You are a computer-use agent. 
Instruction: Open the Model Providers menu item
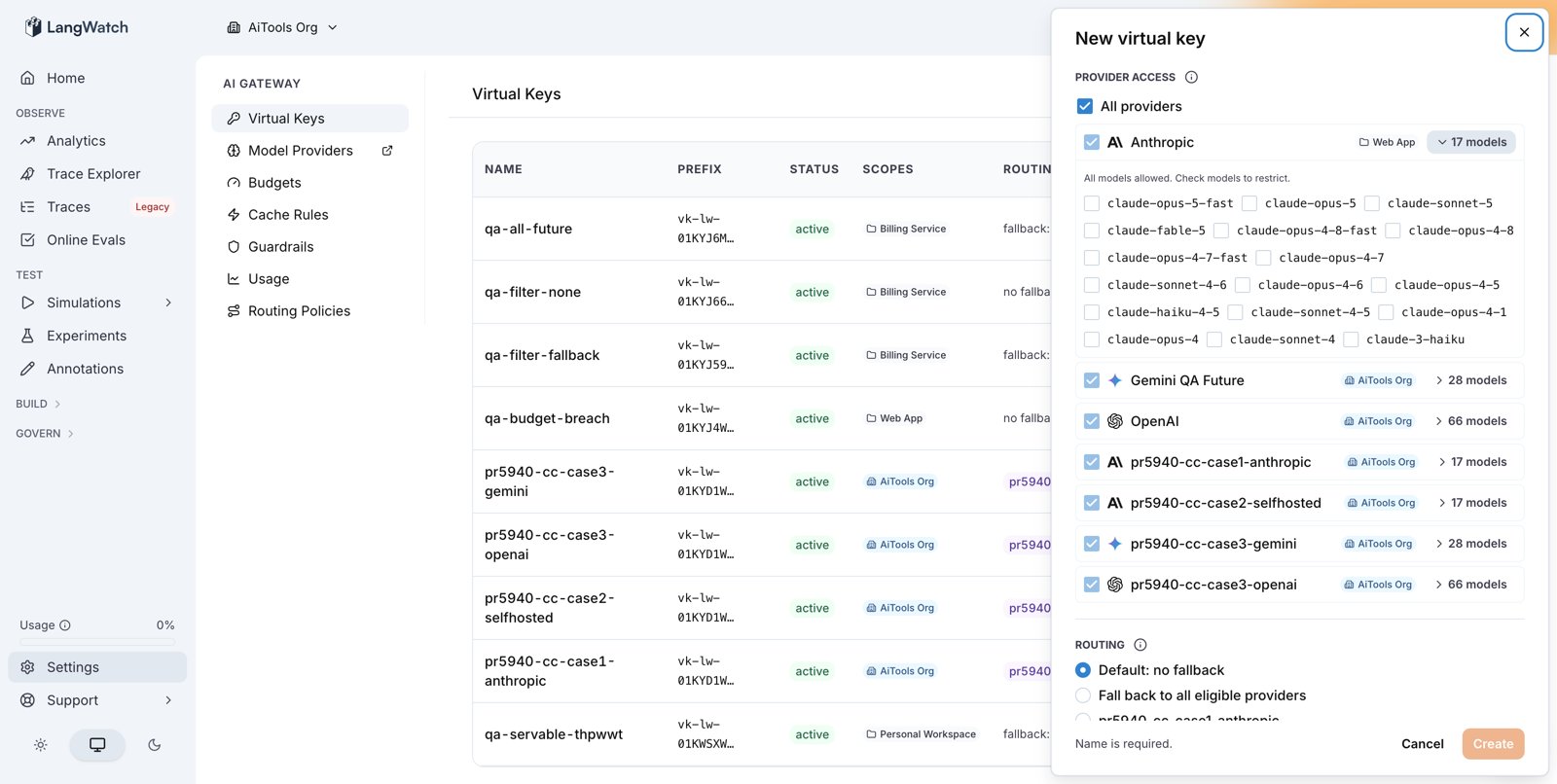(x=309, y=151)
